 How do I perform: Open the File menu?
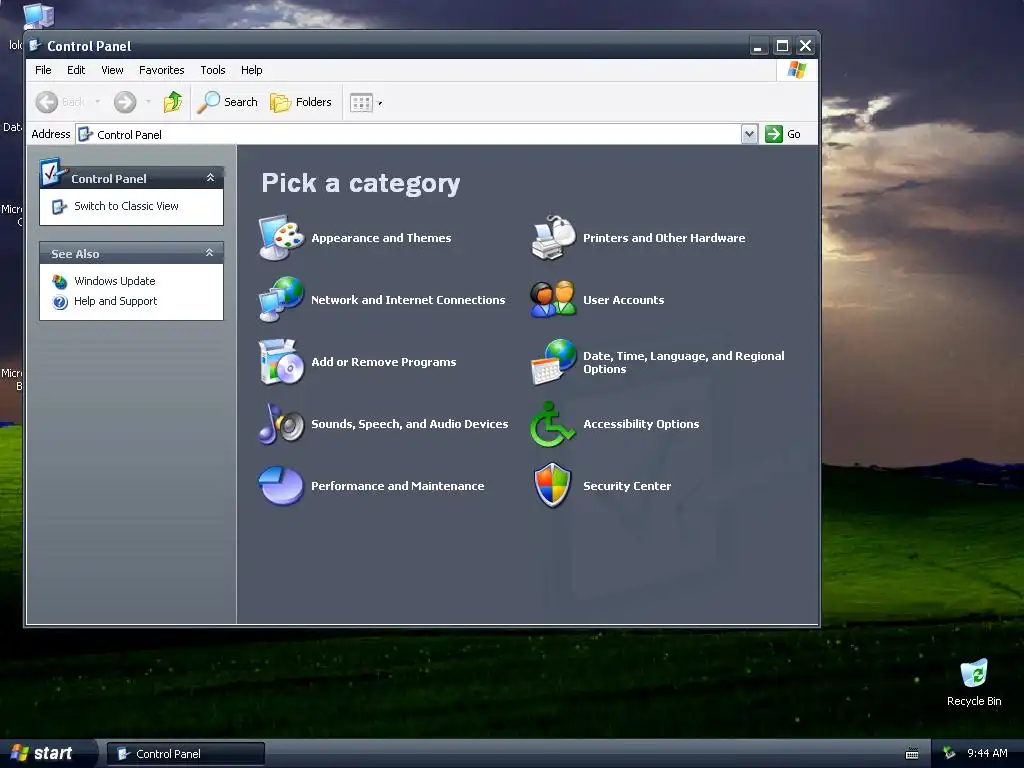[43, 70]
